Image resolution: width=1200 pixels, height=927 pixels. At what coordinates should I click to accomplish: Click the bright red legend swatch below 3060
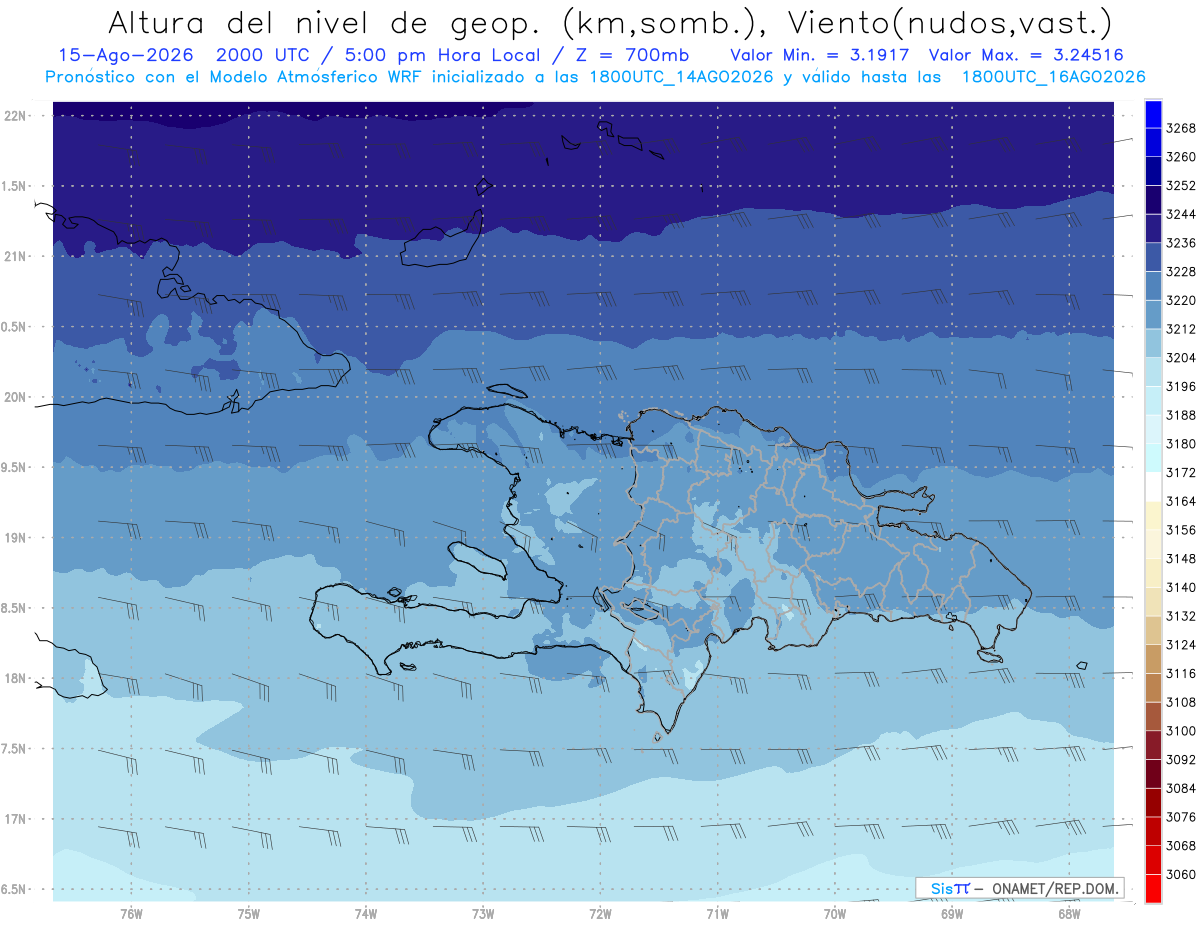(x=1153, y=888)
